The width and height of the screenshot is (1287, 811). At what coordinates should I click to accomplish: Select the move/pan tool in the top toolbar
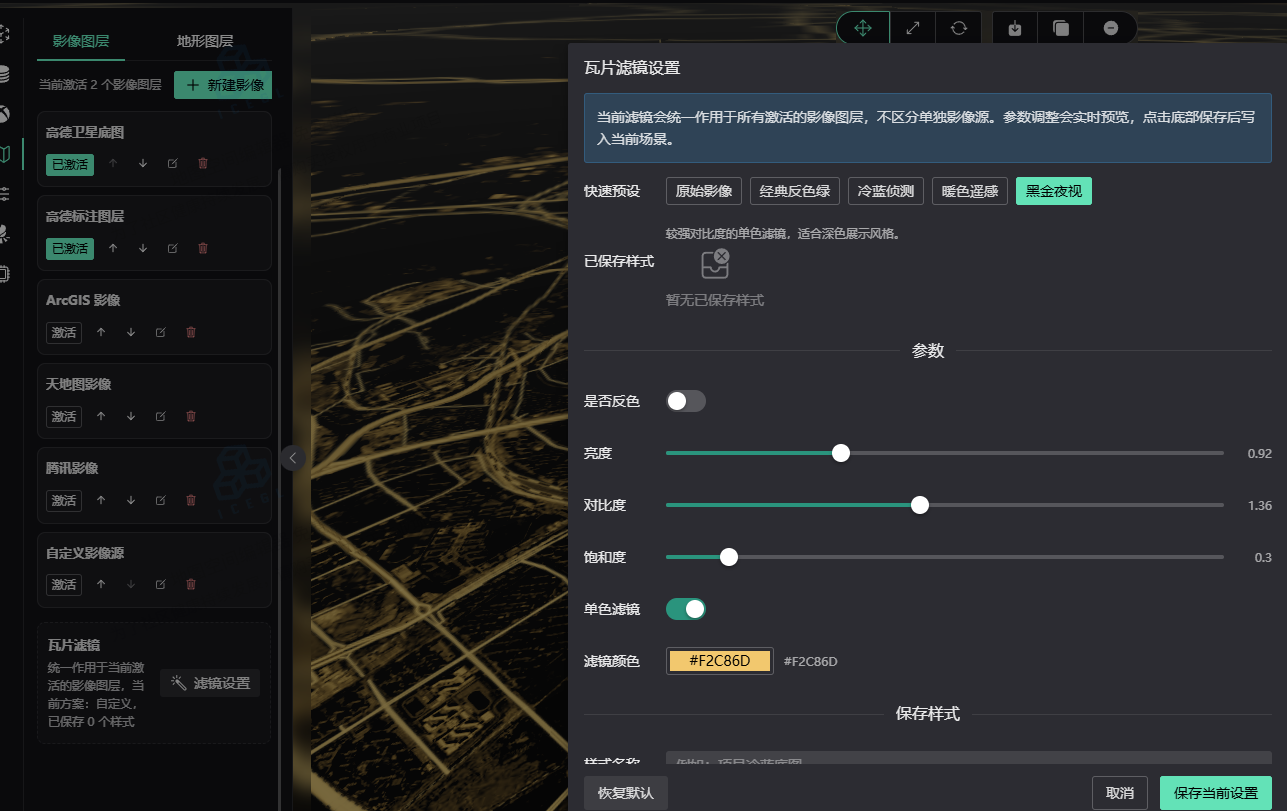pyautogui.click(x=862, y=28)
